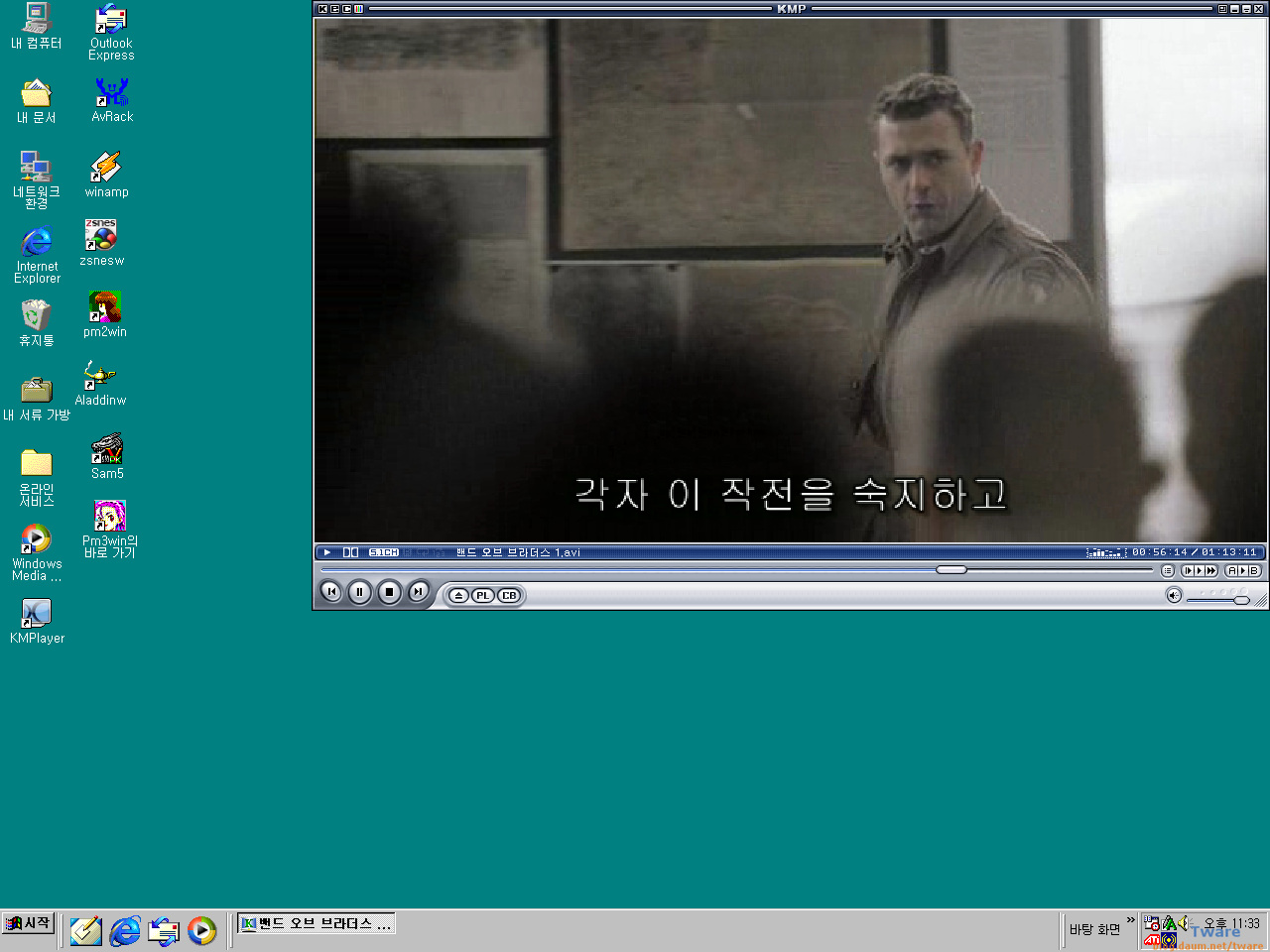Screen dimensions: 1270x952
Task: Click the 시작 Start button
Action: point(28,923)
